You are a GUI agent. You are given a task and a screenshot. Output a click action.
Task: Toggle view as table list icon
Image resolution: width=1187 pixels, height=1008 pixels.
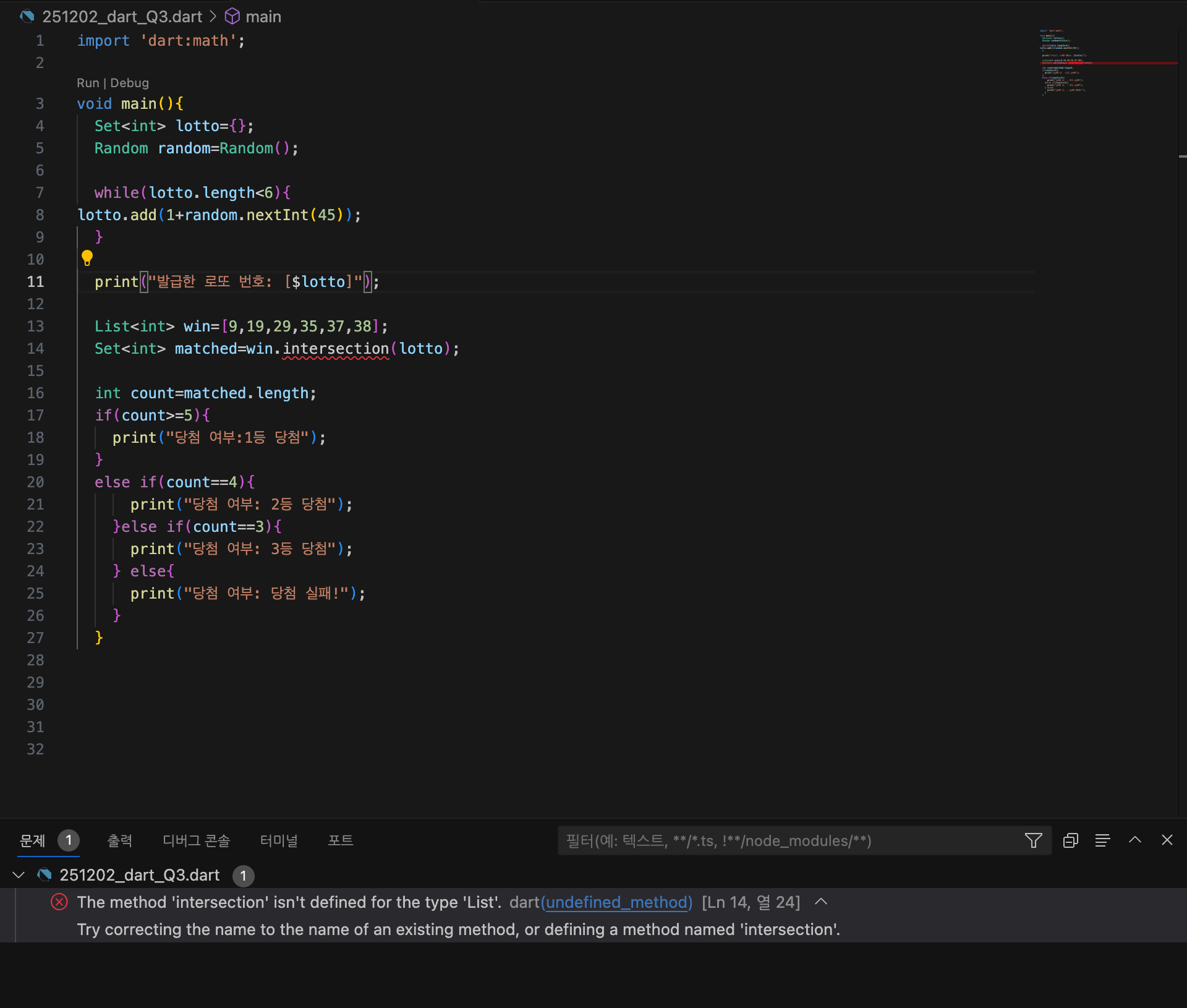(1102, 840)
